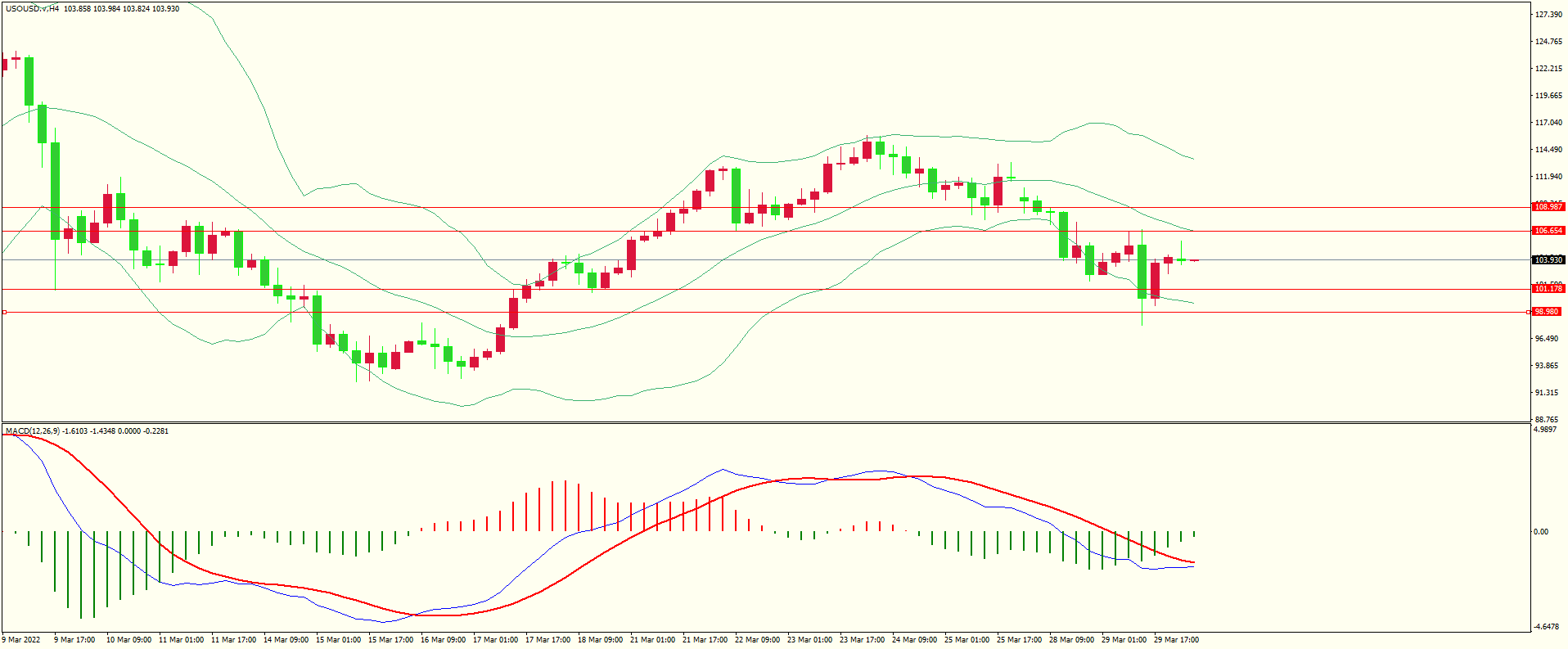Click the 96.490 price axis label
Viewport: 1568px width, 649px height.
pos(1547,339)
